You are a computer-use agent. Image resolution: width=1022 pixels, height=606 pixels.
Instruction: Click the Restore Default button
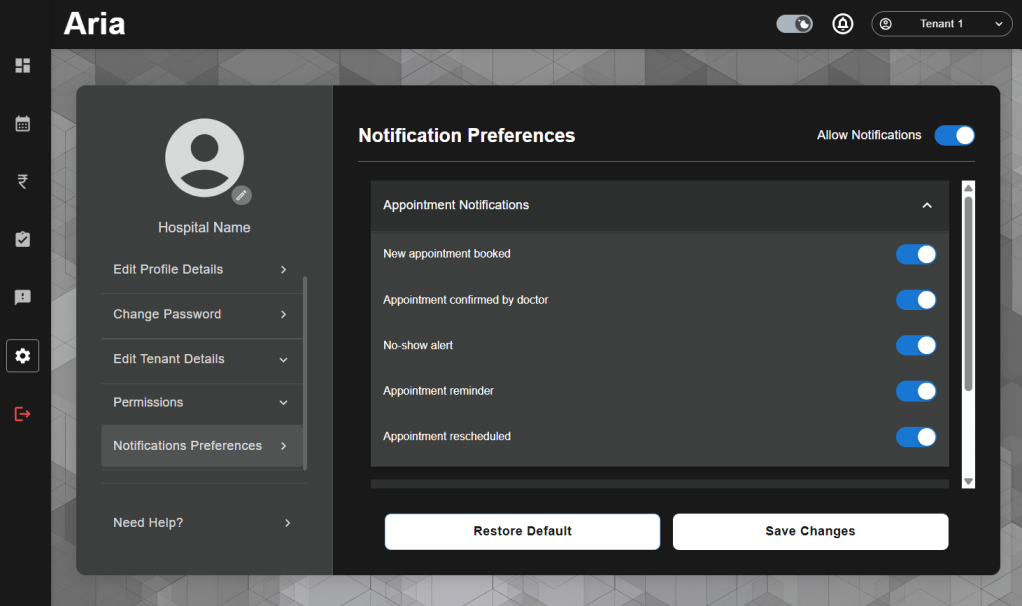tap(522, 532)
